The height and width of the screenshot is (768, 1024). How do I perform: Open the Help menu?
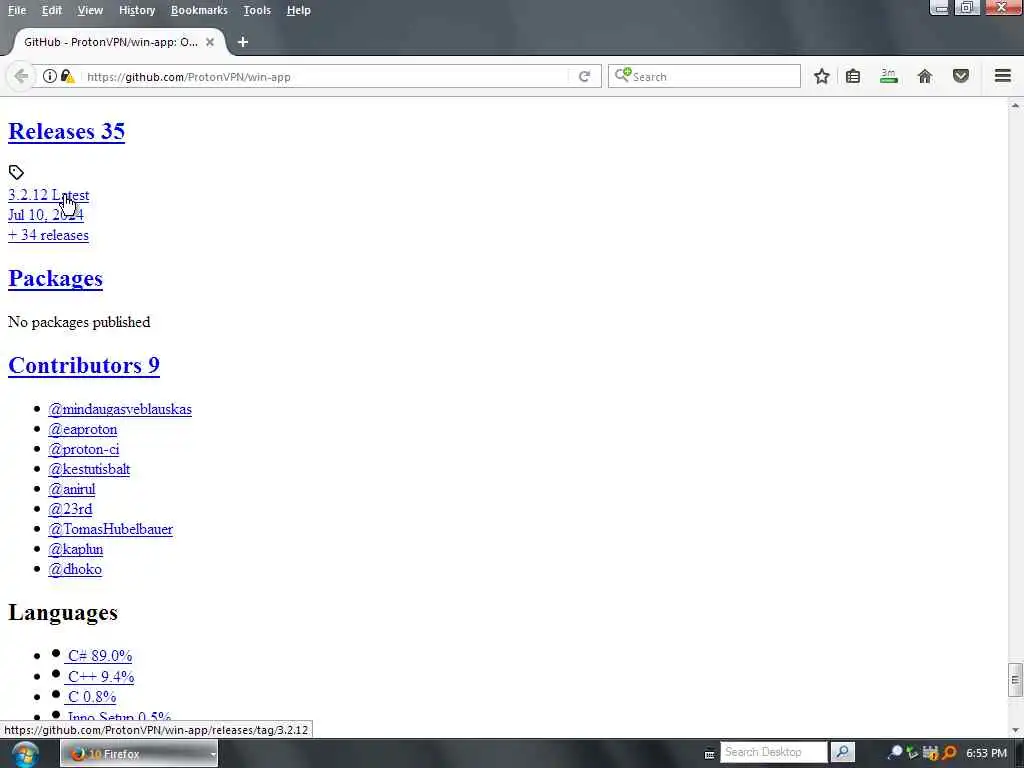coord(298,10)
